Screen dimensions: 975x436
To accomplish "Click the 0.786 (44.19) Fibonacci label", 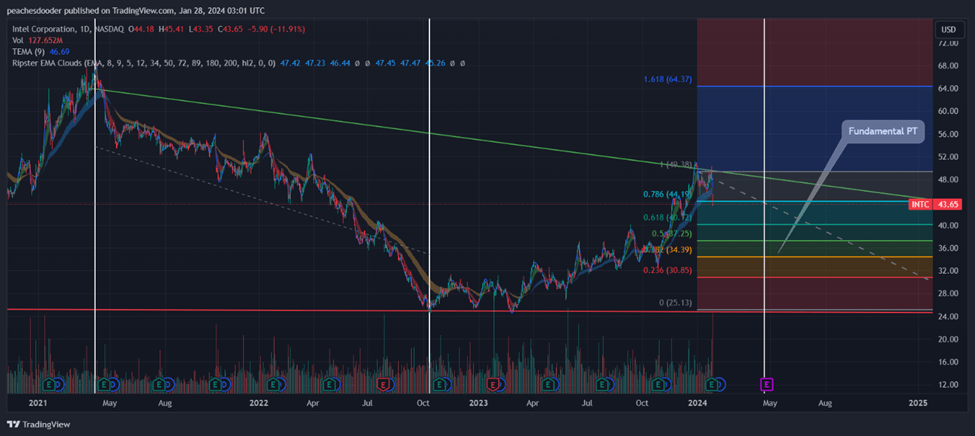I will 668,194.
